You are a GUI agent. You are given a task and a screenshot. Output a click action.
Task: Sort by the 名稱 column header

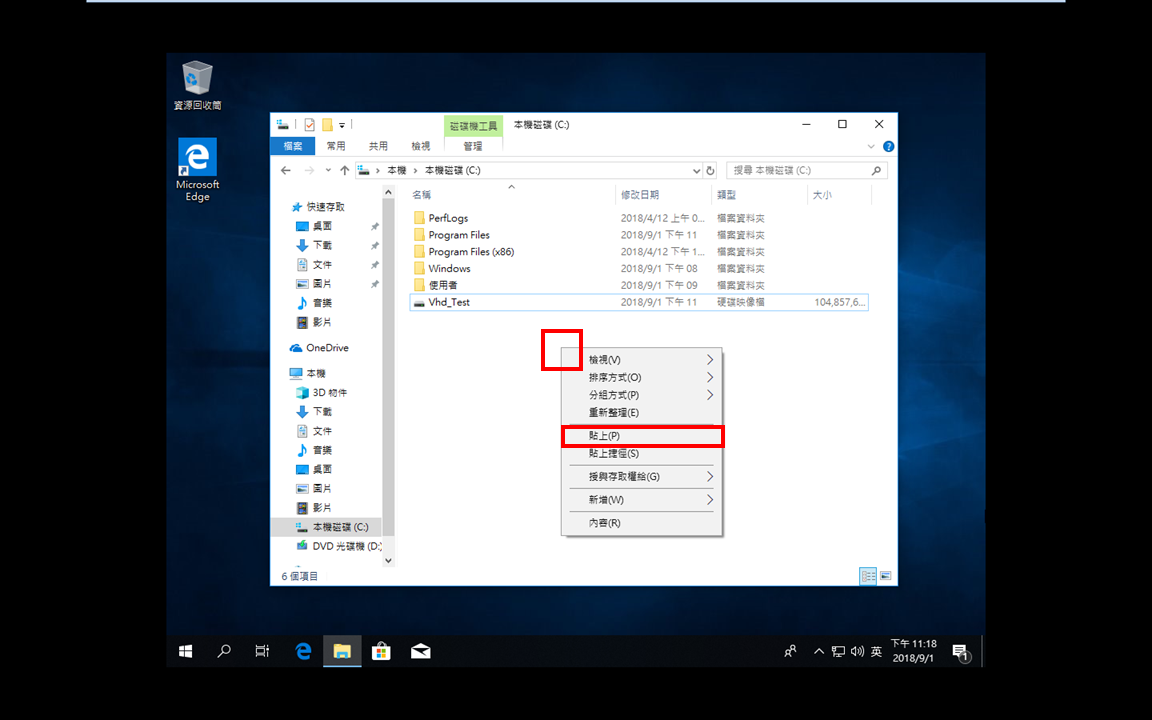[422, 195]
